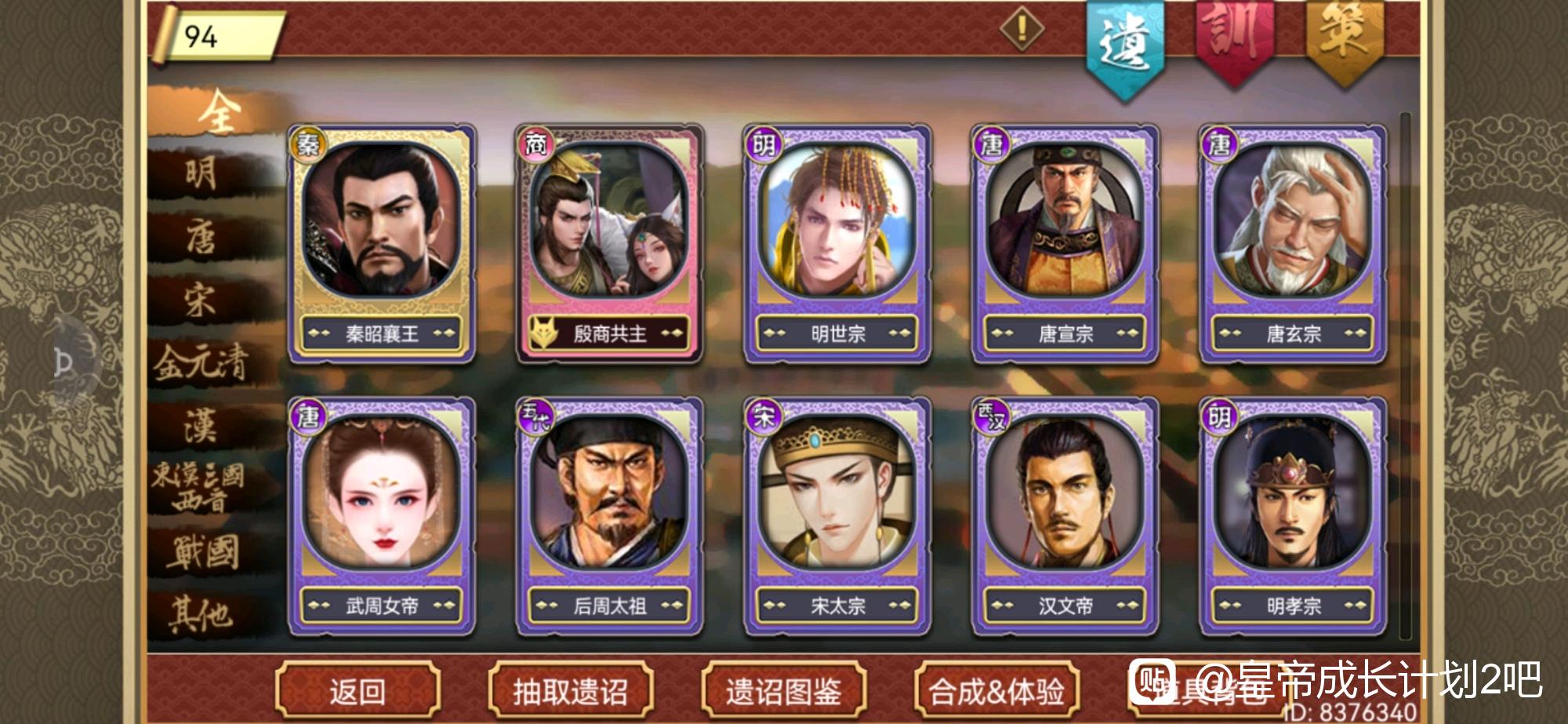Open the exclamation warning diamond icon
This screenshot has width=1568, height=724.
[1022, 29]
